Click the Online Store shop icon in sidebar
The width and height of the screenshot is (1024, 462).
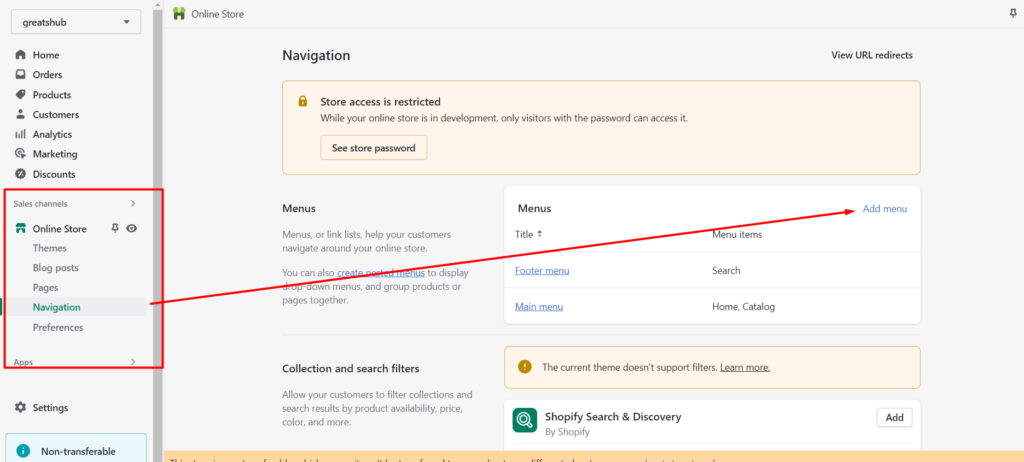tap(20, 229)
